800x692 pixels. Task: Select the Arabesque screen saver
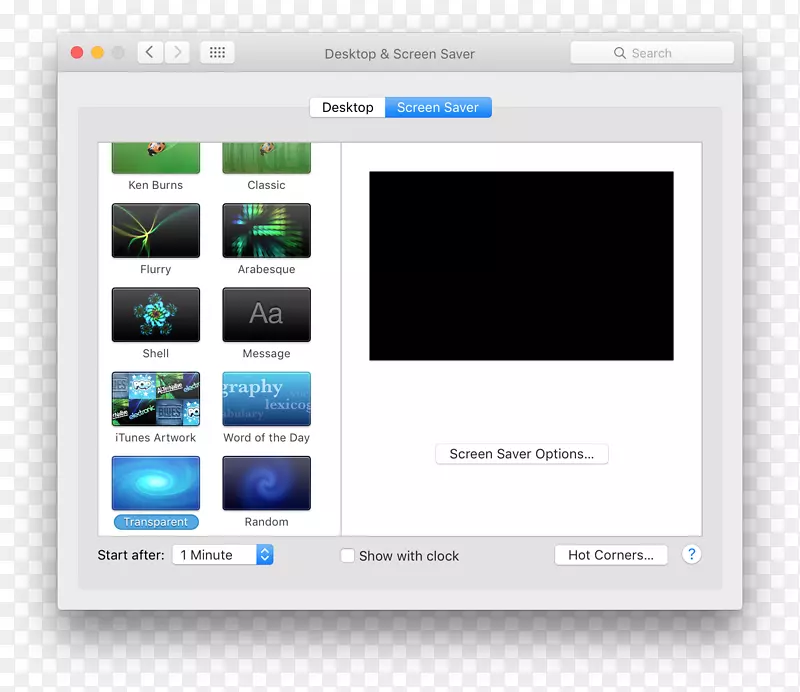click(266, 230)
